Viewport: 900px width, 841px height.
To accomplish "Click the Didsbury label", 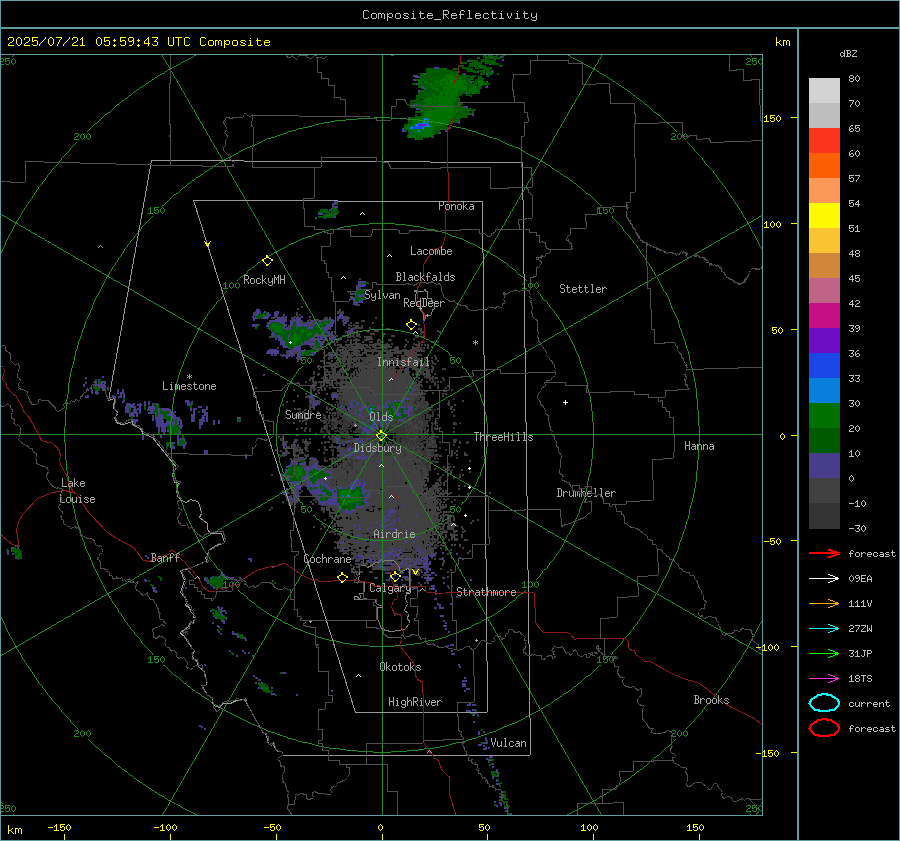I will 377,448.
